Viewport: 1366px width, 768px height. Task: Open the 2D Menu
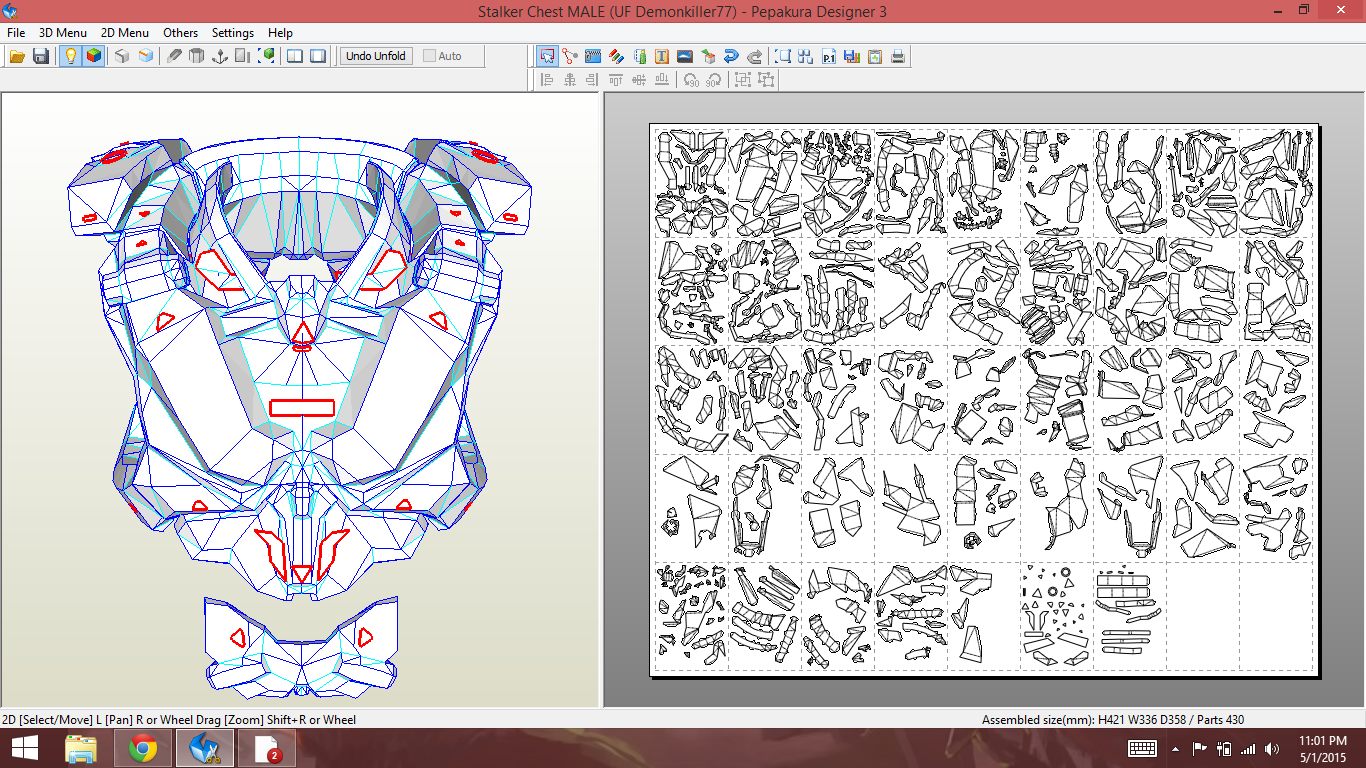coord(124,33)
